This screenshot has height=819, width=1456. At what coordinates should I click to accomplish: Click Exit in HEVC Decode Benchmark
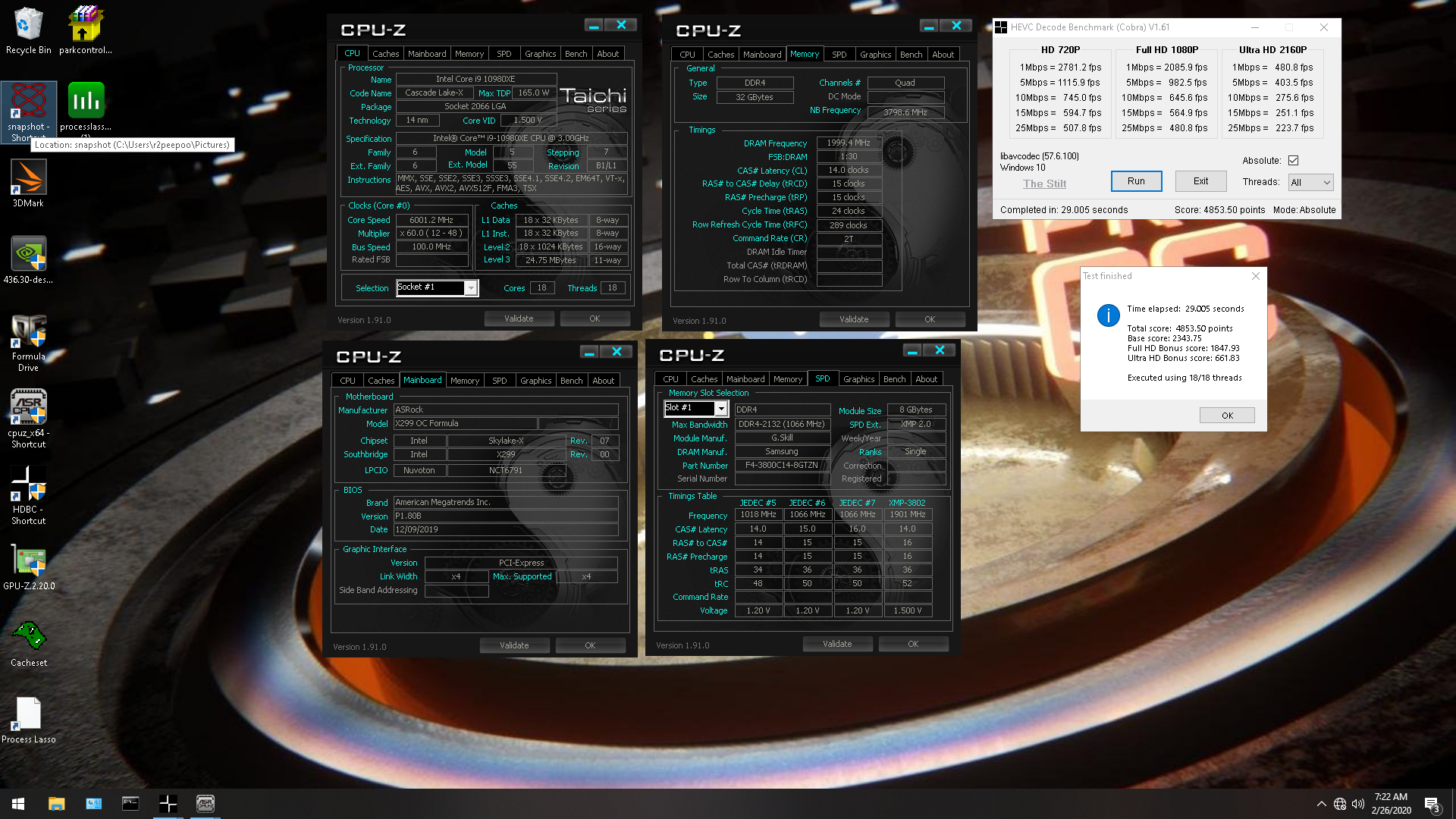tap(1201, 181)
